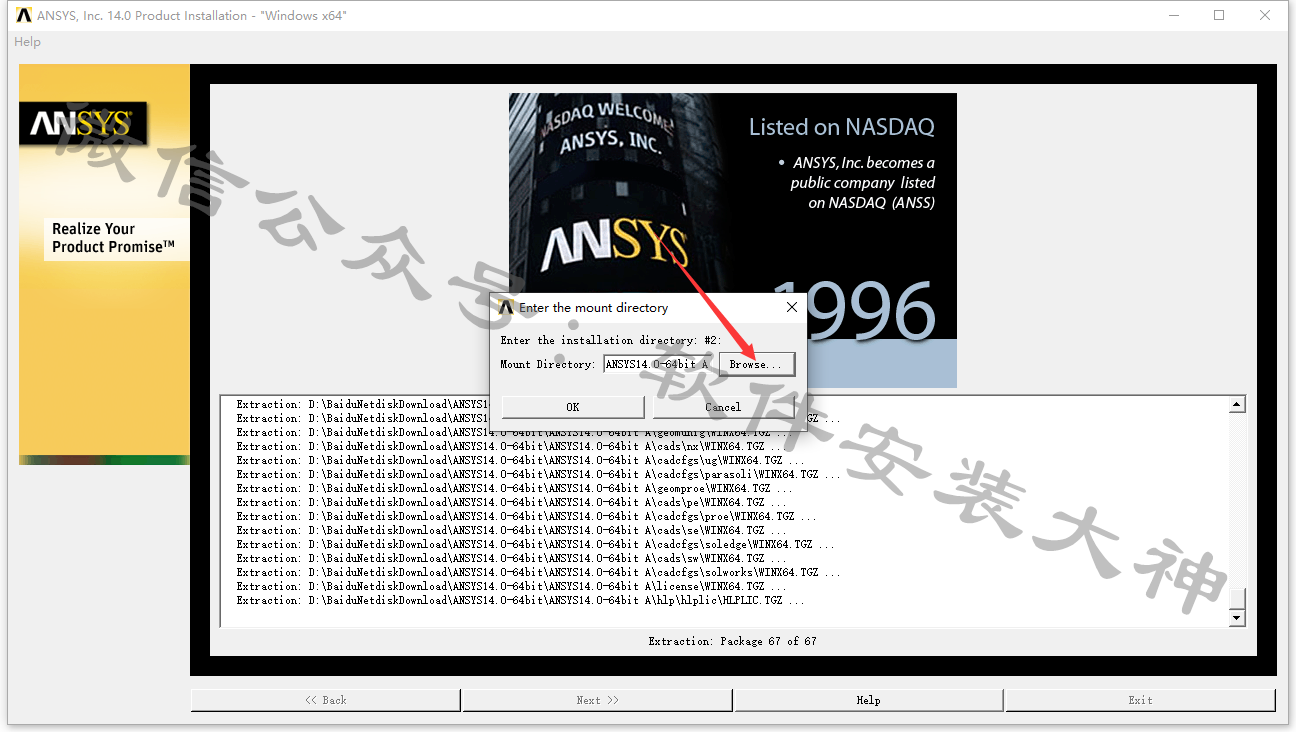The width and height of the screenshot is (1296, 732).
Task: Click the NASDAQ 1996 banner image
Action: pyautogui.click(x=733, y=240)
